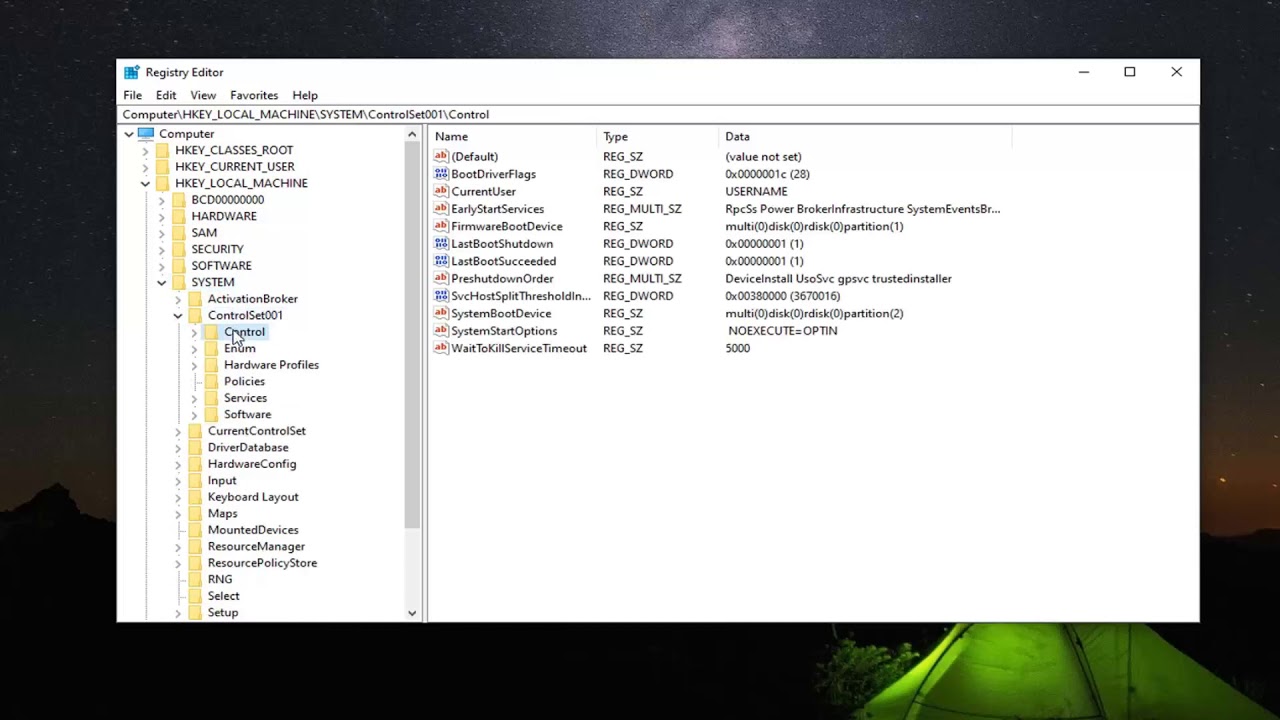Click the data value "0x00380000 (3670016)"
1280x720 pixels.
[x=782, y=296]
